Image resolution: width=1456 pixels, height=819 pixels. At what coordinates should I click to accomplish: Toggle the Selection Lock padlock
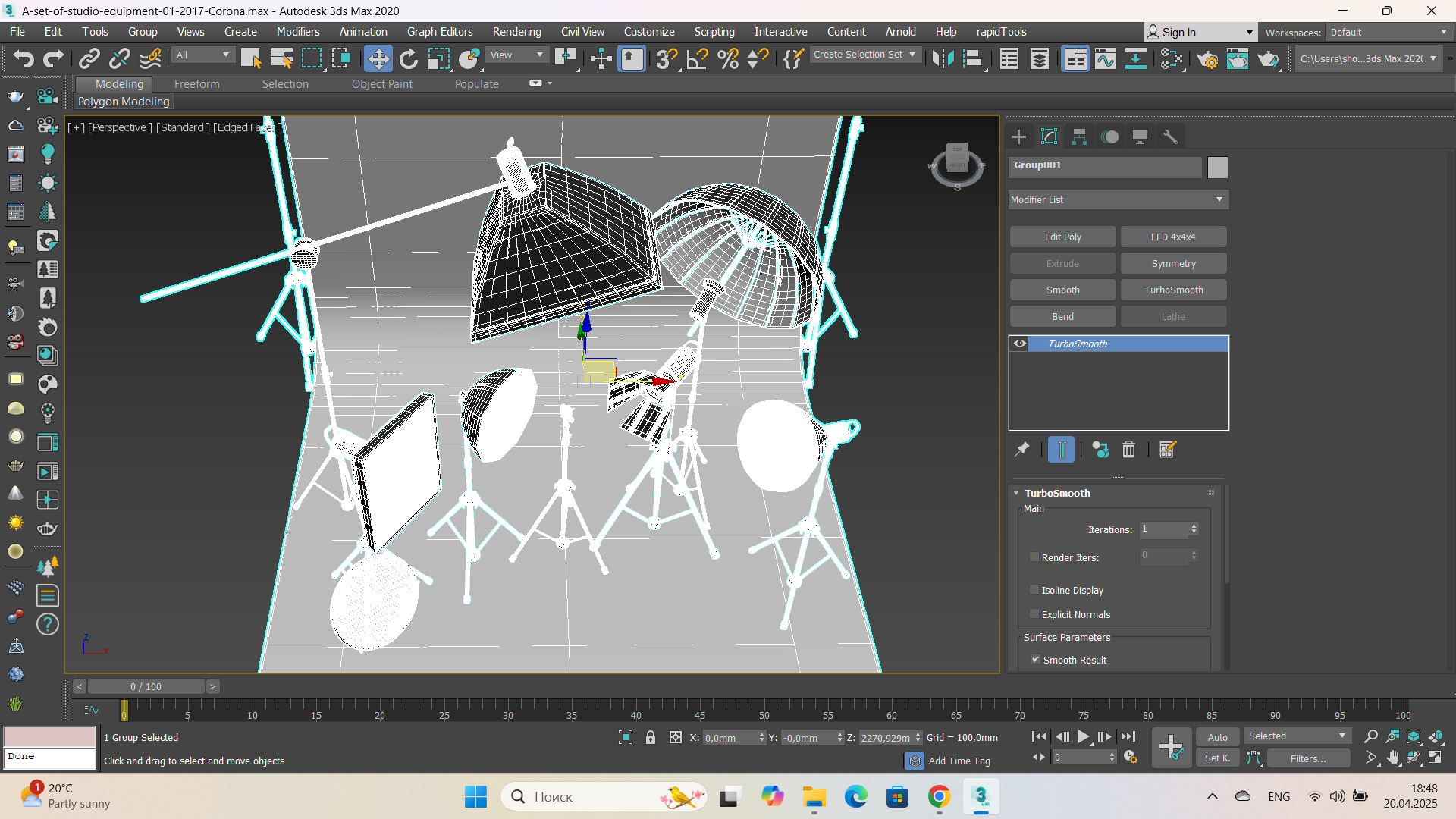coord(650,737)
